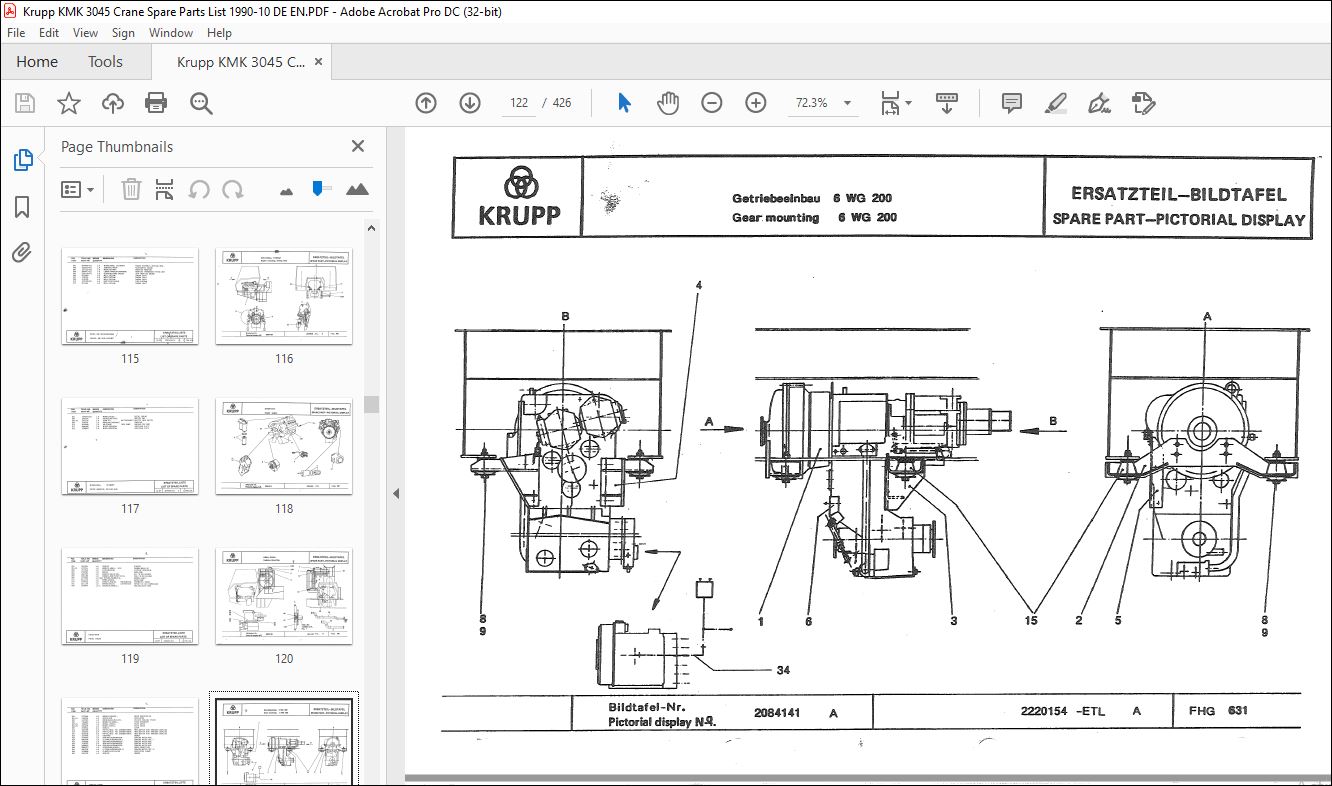
Task: Click the Save file icon
Action: [25, 103]
